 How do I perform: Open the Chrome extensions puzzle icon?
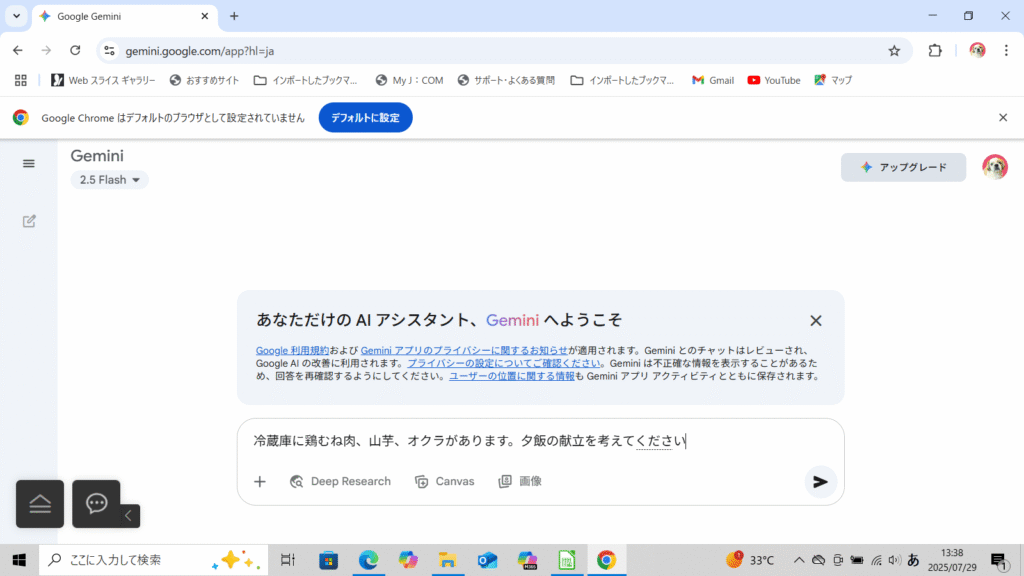tap(935, 50)
